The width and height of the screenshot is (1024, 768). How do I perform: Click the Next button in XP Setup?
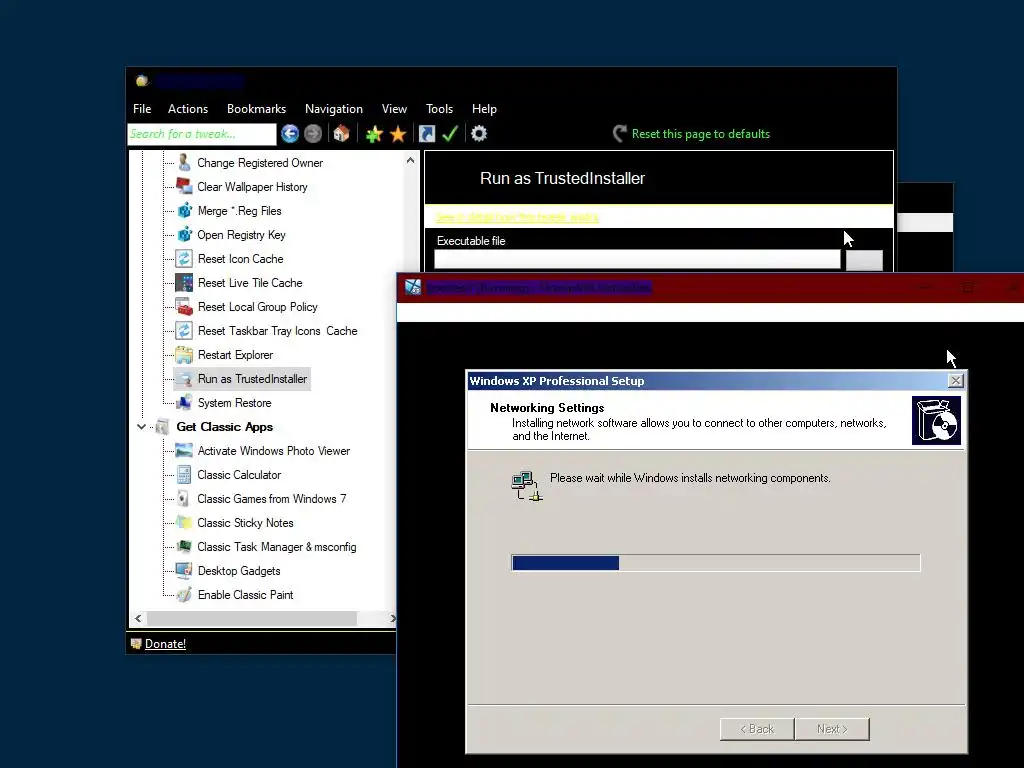click(832, 729)
